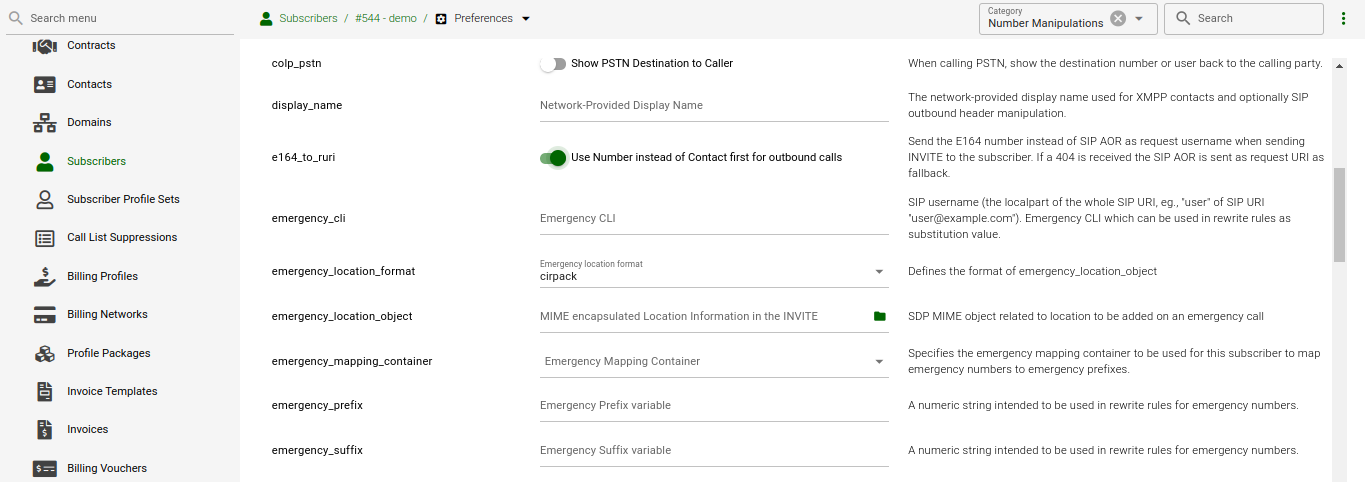Click the Profile Packages boxes icon
Image resolution: width=1365 pixels, height=482 pixels.
pos(45,354)
